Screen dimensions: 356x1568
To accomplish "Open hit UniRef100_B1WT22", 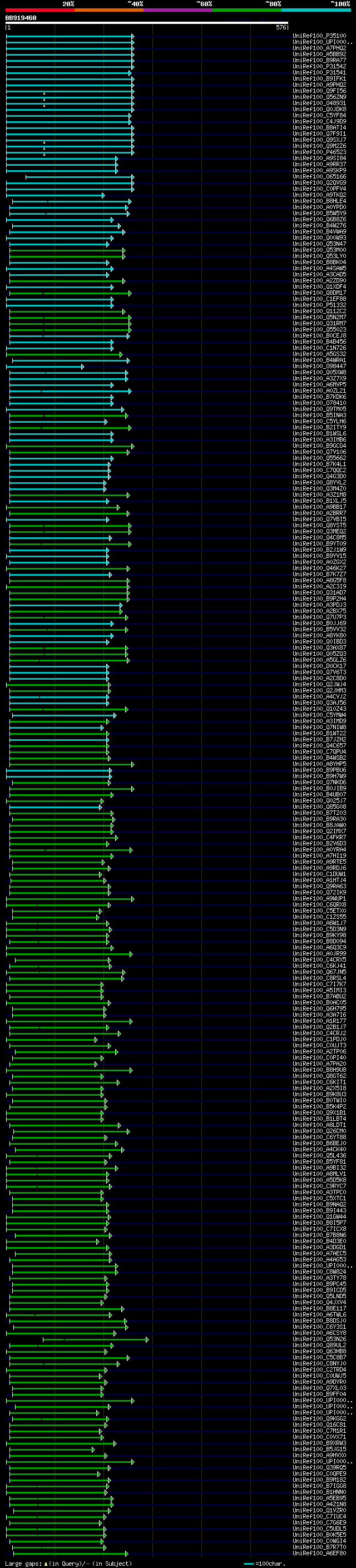I will coord(319,733).
